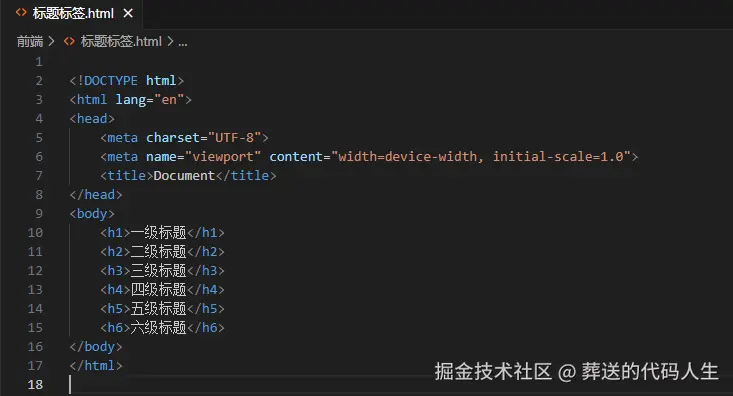This screenshot has width=733, height=396.
Task: Click the title Document text
Action: [x=184, y=176]
